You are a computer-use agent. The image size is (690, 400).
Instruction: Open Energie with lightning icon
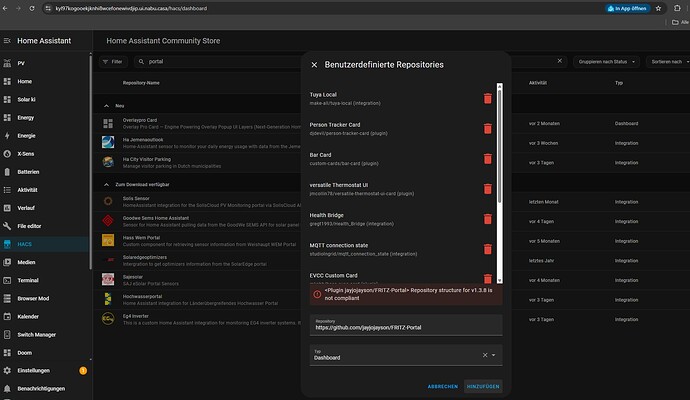pyautogui.click(x=45, y=136)
